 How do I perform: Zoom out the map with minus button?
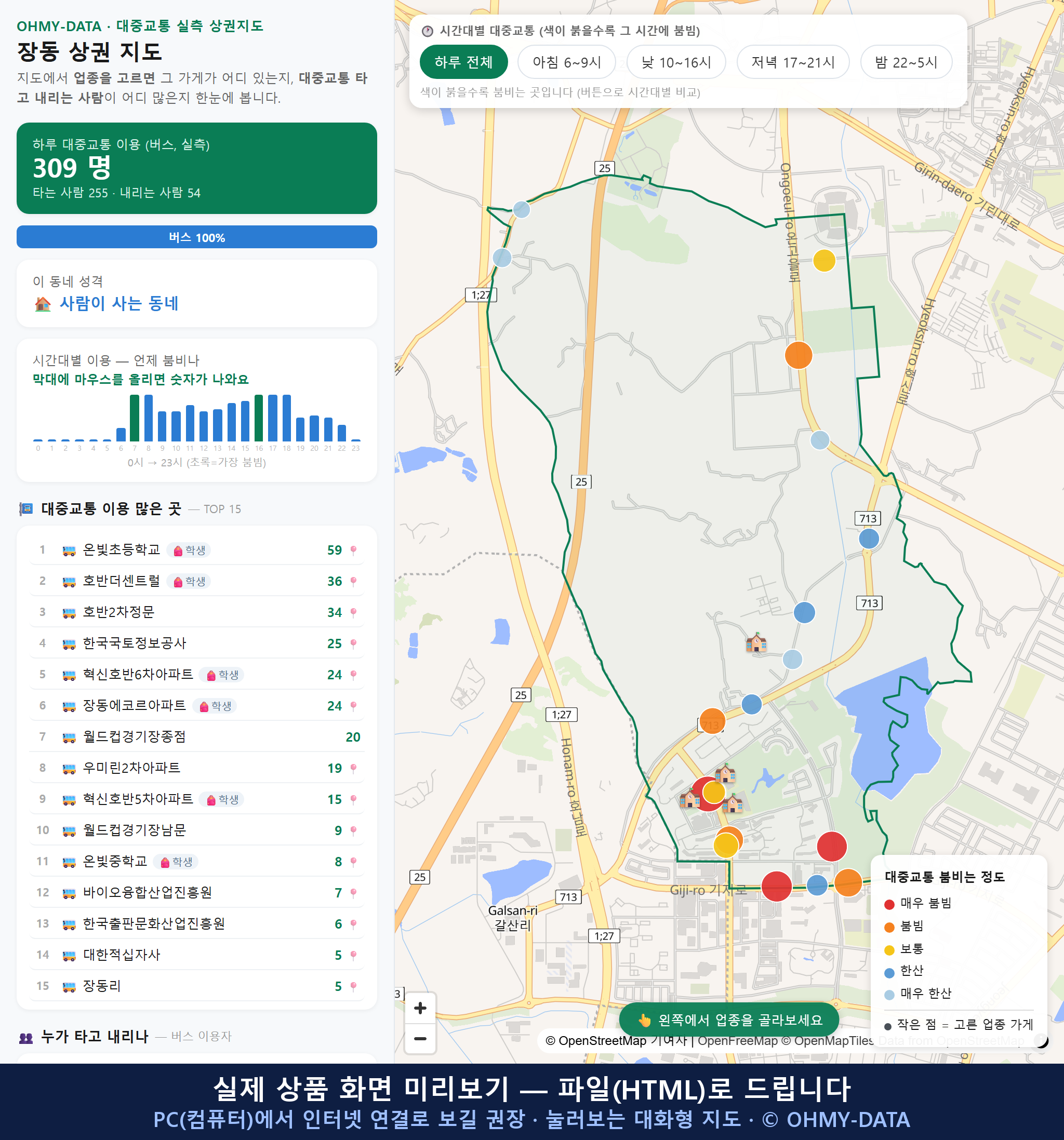click(420, 1039)
